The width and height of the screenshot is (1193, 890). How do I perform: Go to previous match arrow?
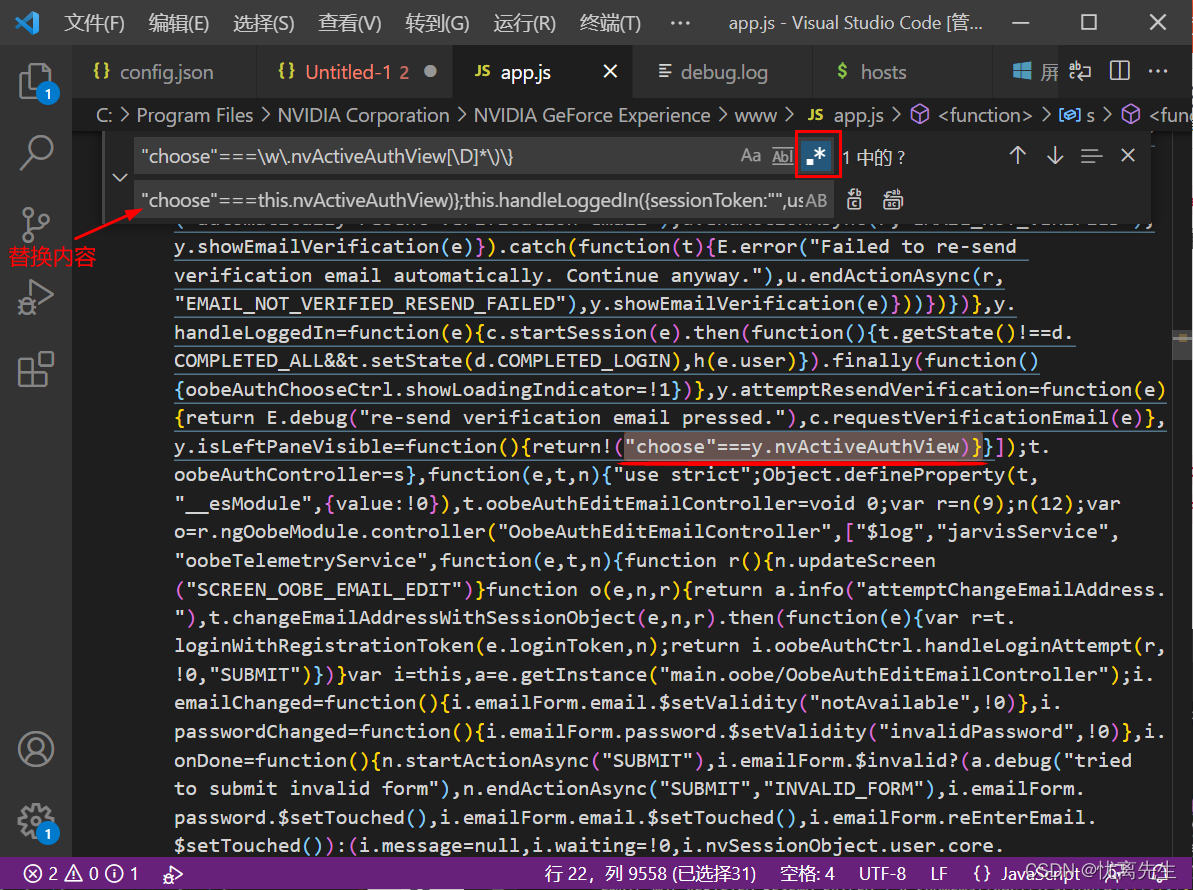click(x=1017, y=156)
